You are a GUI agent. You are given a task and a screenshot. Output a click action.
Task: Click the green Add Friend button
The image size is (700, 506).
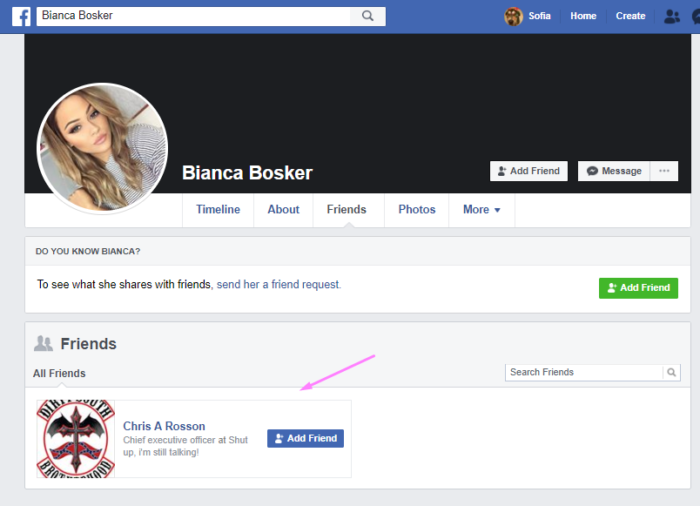pos(638,288)
